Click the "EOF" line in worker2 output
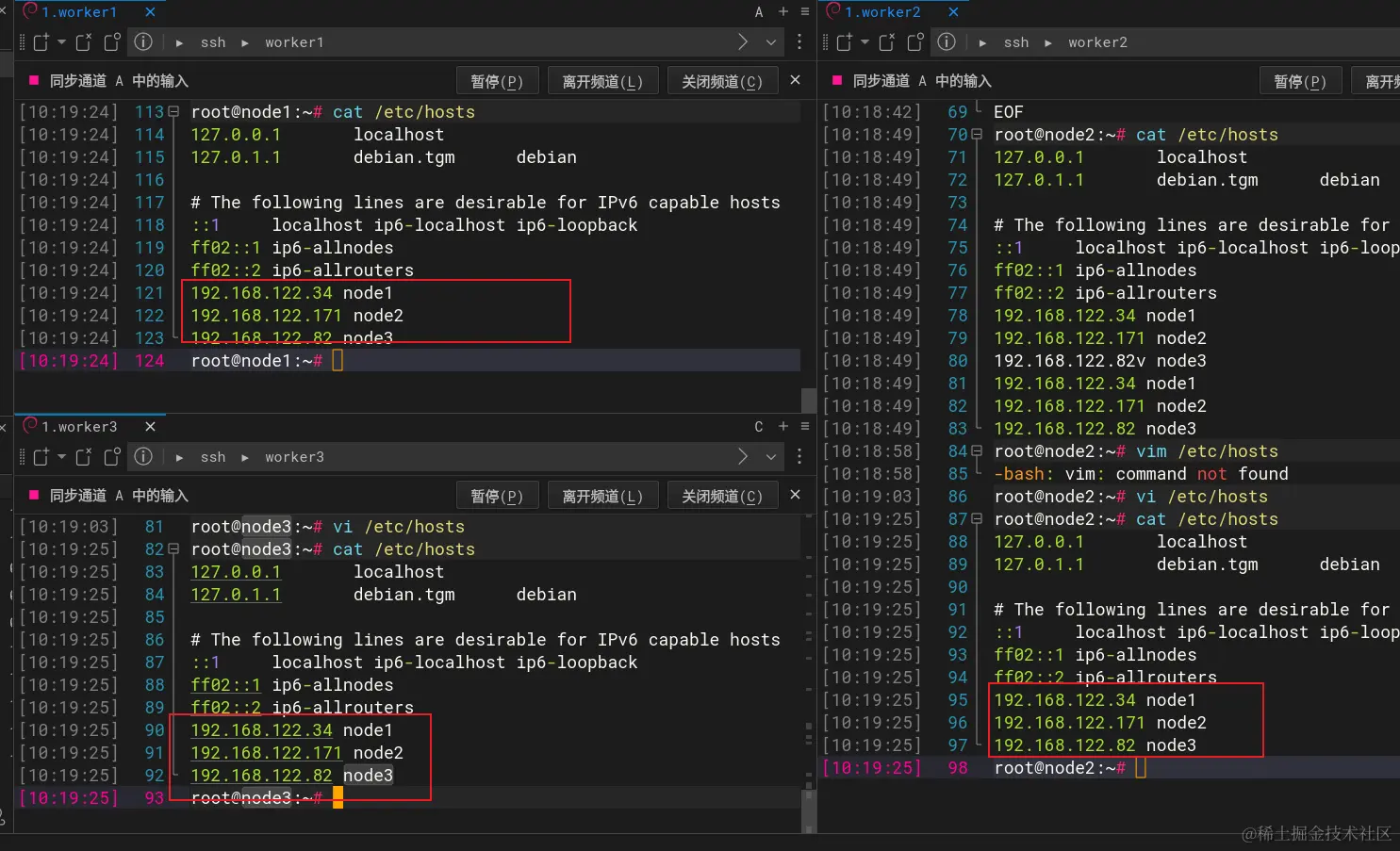1400x851 pixels. [x=1009, y=112]
